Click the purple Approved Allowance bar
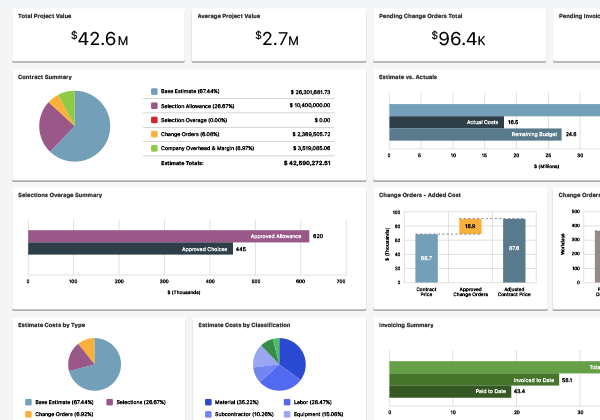The width and height of the screenshot is (600, 420). pos(168,236)
